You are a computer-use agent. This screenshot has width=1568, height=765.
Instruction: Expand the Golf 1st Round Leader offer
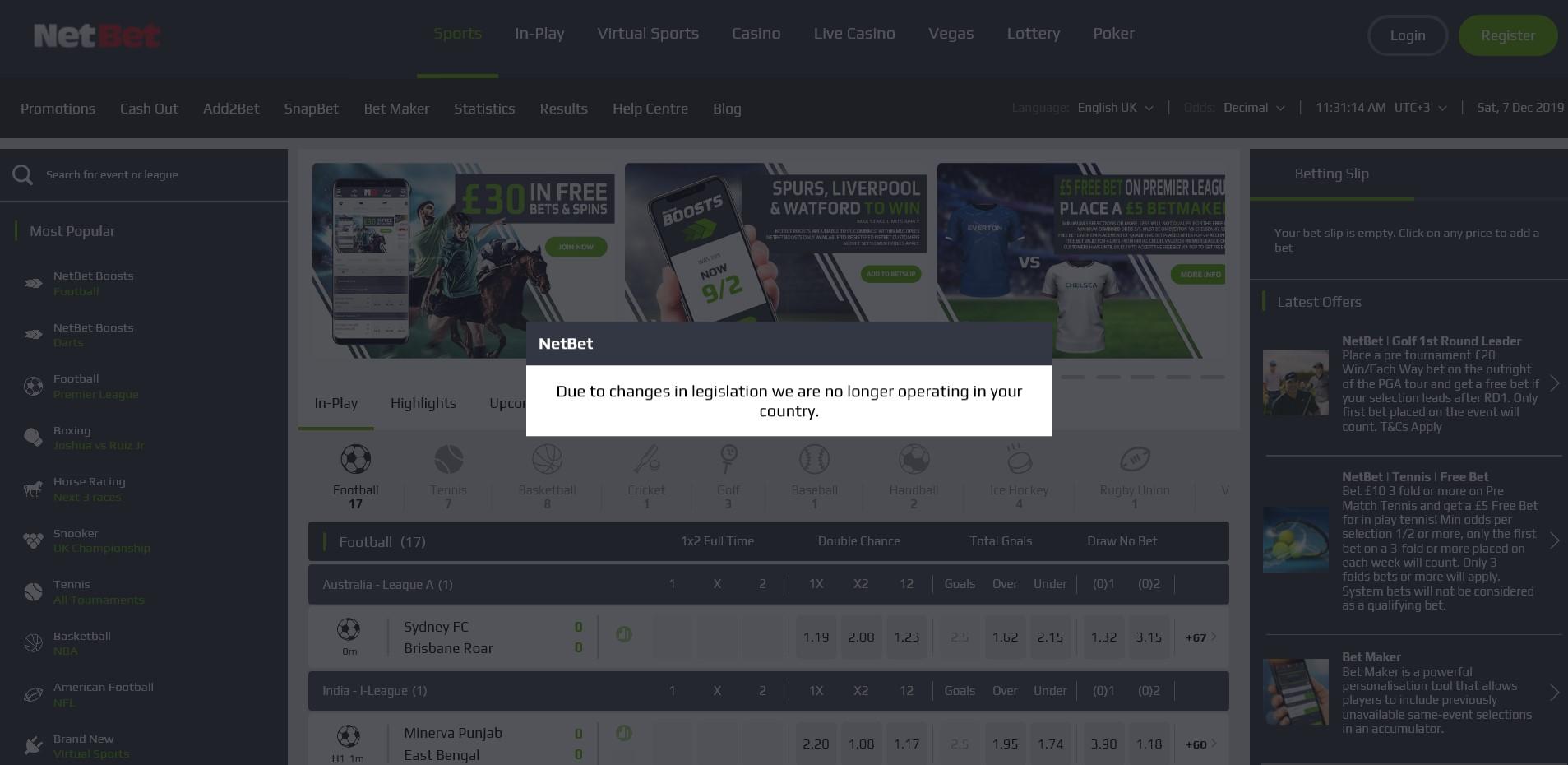click(x=1554, y=383)
